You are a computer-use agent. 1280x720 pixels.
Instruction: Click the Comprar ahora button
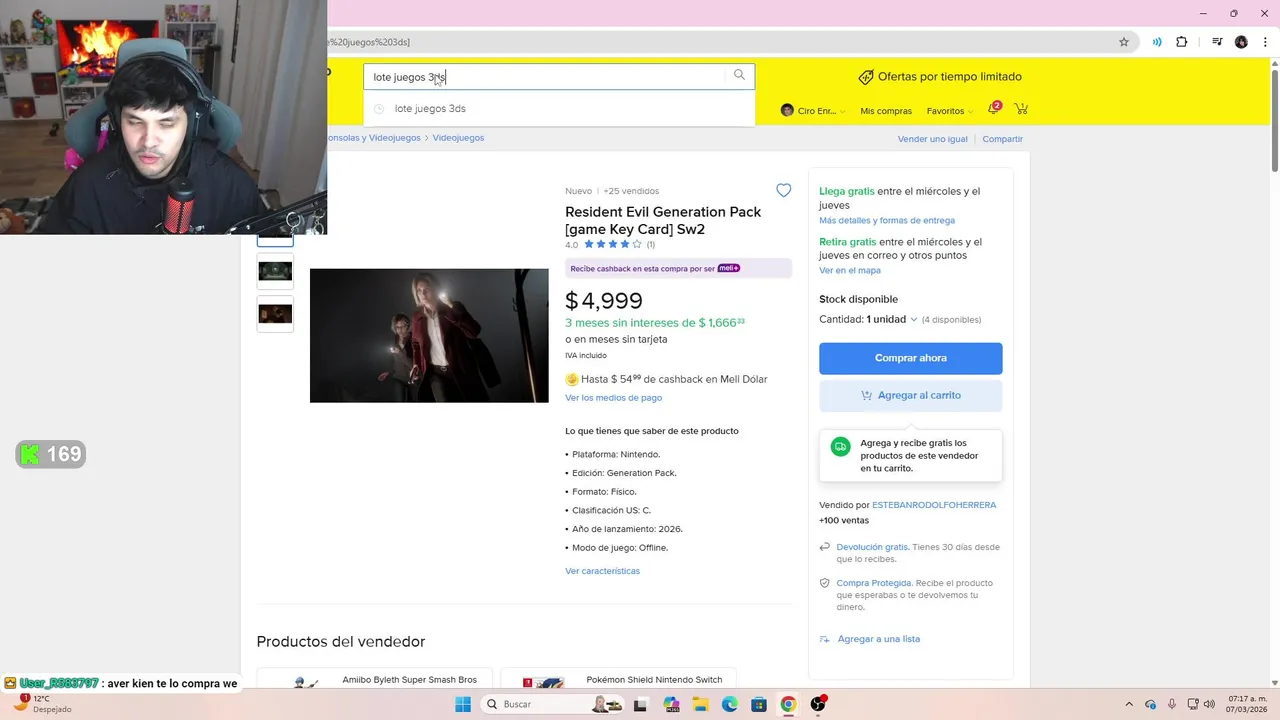click(911, 358)
